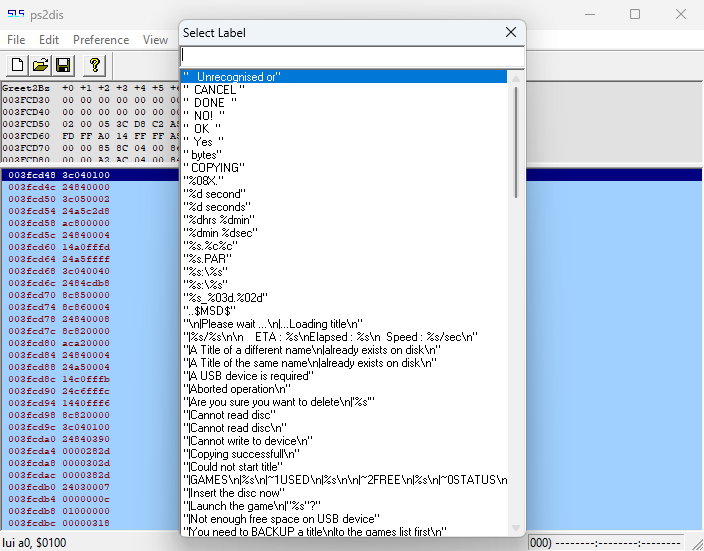Click the label list scroll up arrow
This screenshot has width=704, height=551.
click(516, 76)
